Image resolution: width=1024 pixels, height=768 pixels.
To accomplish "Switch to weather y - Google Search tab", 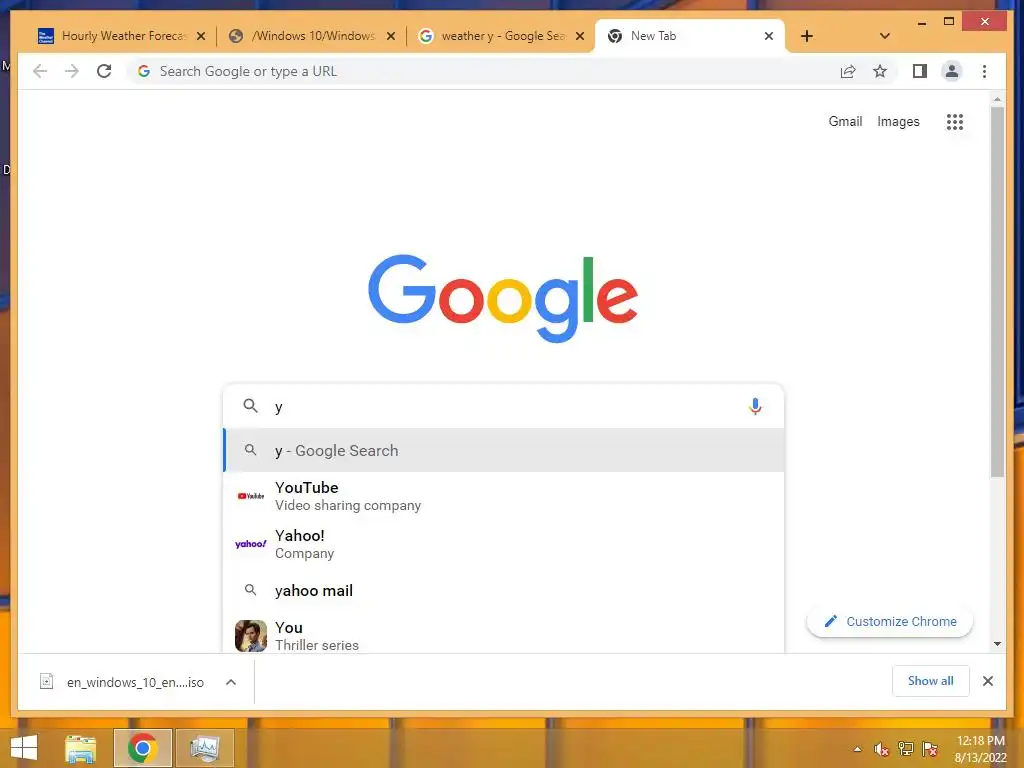I will pos(501,36).
